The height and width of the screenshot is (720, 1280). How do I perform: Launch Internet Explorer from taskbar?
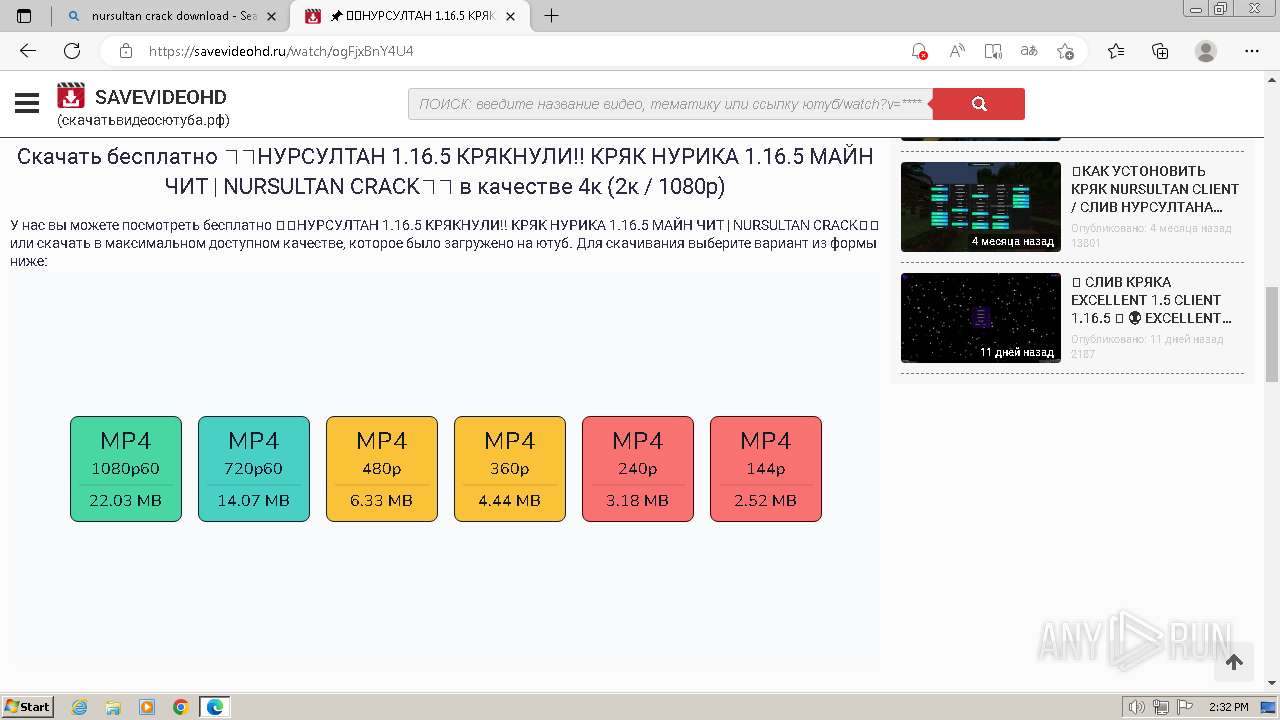tap(80, 707)
